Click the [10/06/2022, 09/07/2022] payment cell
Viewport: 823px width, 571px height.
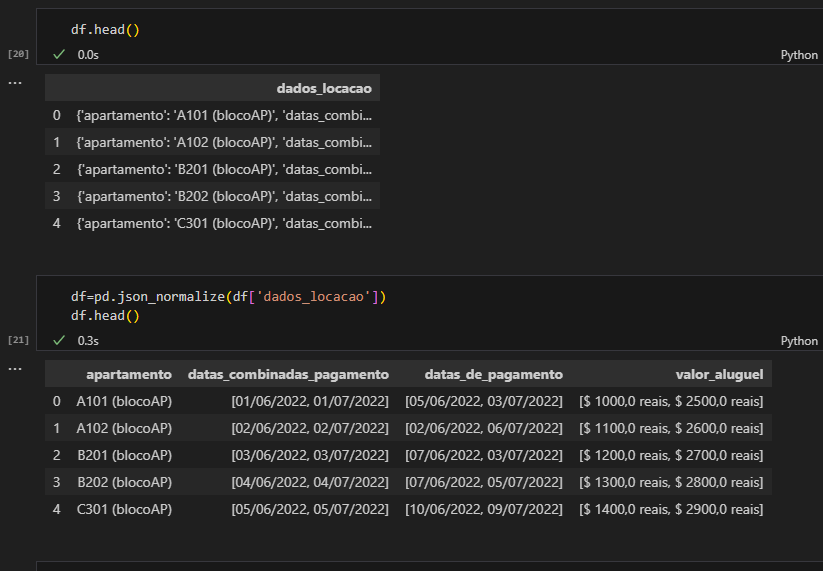(483, 509)
